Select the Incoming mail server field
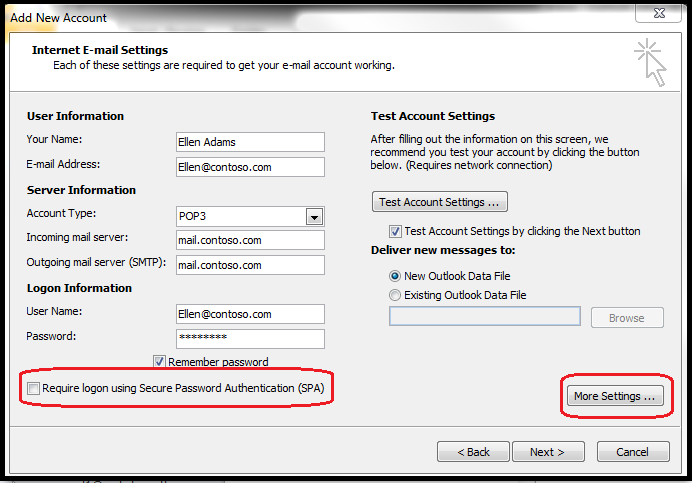The height and width of the screenshot is (483, 692). pyautogui.click(x=250, y=240)
